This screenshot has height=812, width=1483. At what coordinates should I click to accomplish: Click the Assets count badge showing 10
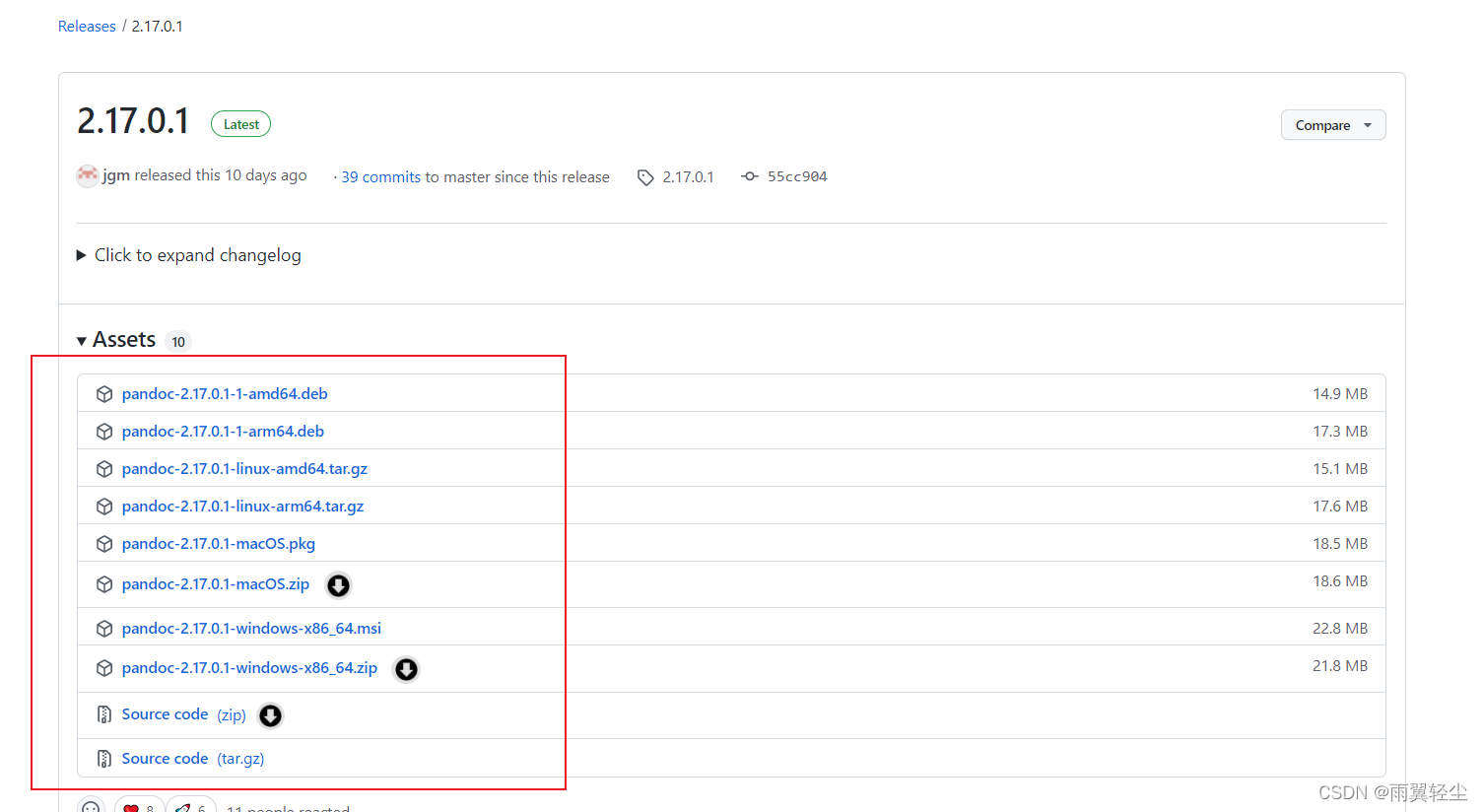178,342
